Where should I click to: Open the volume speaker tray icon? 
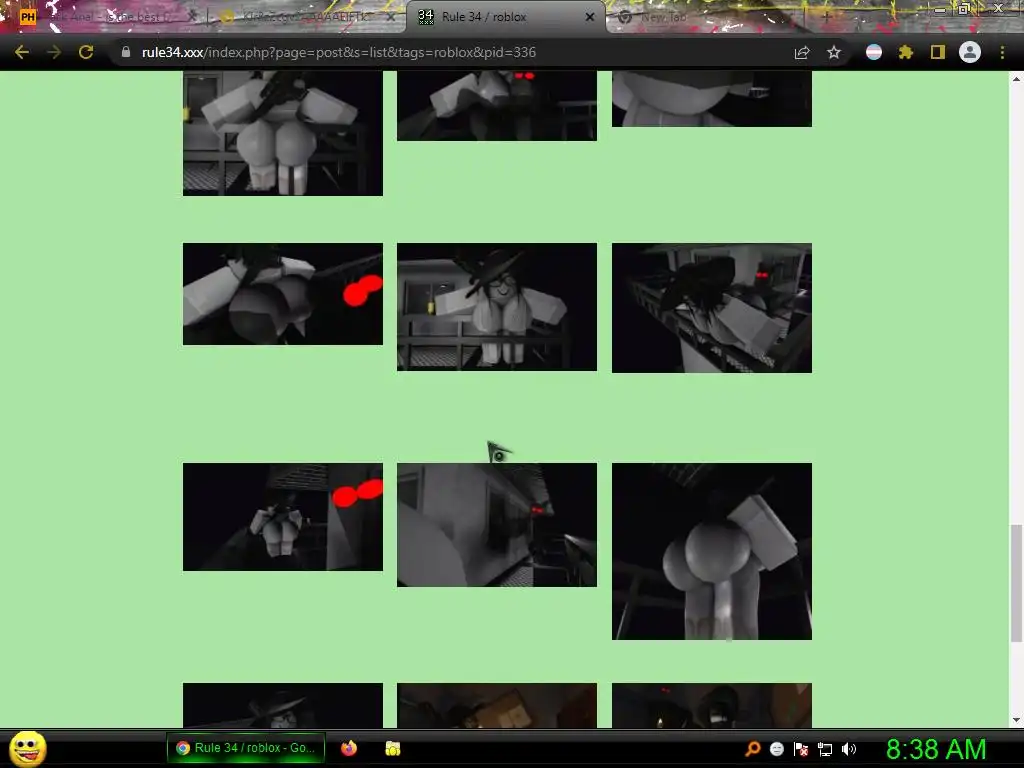849,749
